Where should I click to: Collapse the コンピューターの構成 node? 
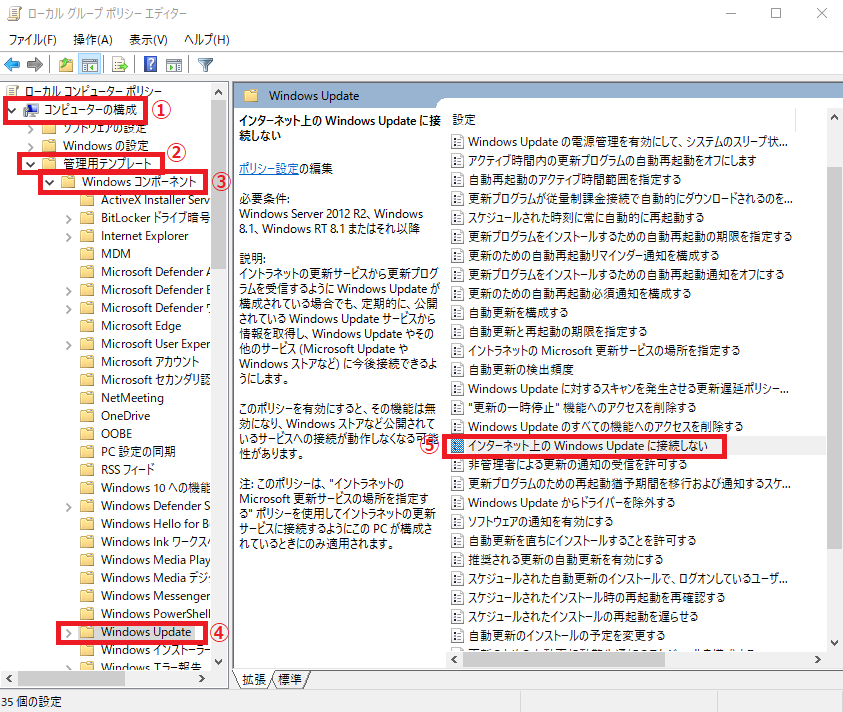pyautogui.click(x=12, y=109)
